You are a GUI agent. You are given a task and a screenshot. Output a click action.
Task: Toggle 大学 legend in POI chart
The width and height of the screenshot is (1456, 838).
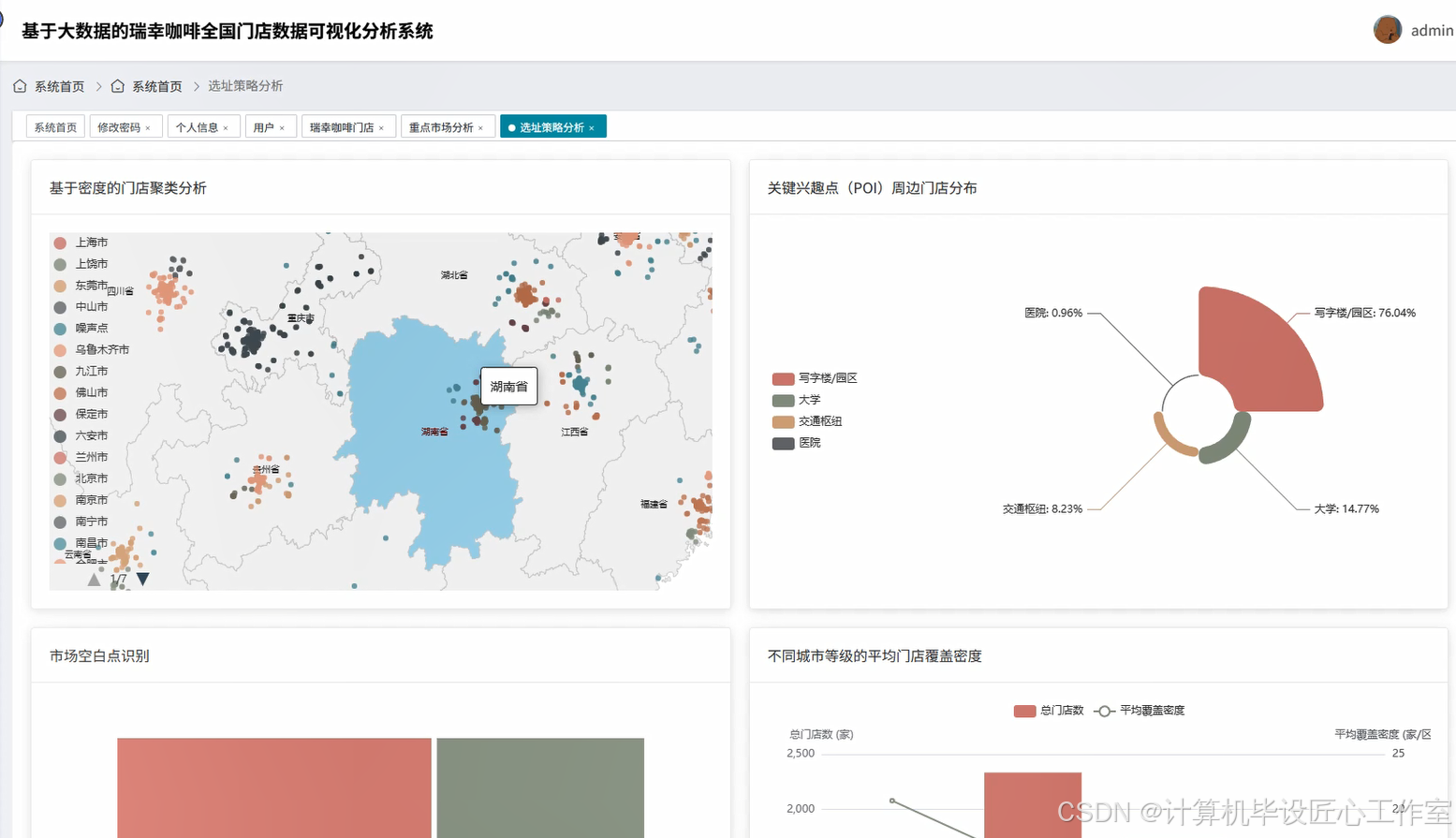coord(796,400)
